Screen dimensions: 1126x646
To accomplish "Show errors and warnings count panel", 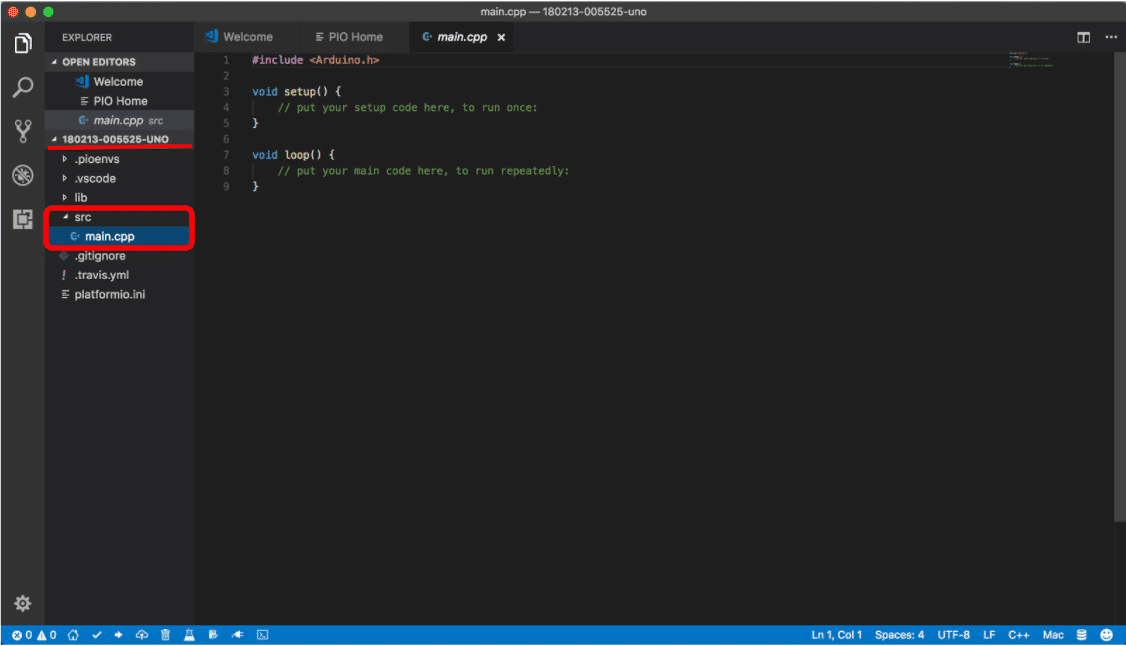I will coord(34,635).
